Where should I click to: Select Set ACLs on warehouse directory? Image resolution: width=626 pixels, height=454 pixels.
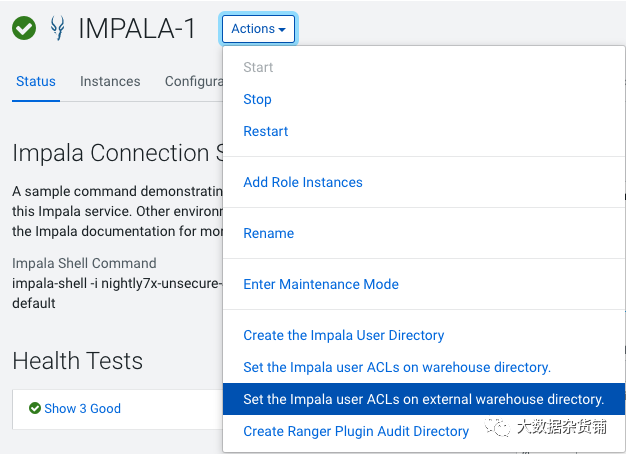(x=396, y=367)
